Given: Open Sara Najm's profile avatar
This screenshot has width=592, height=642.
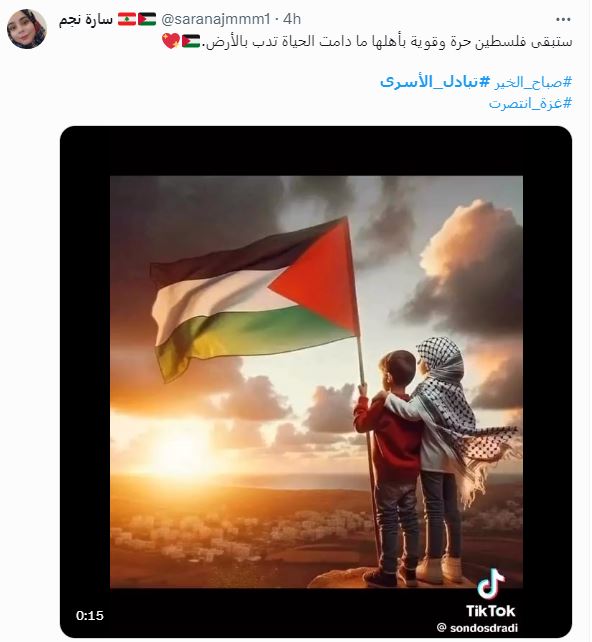Looking at the screenshot, I should click(x=27, y=29).
